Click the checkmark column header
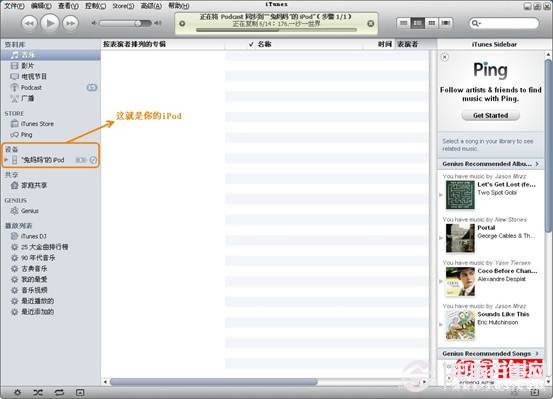The image size is (553, 399). 251,44
